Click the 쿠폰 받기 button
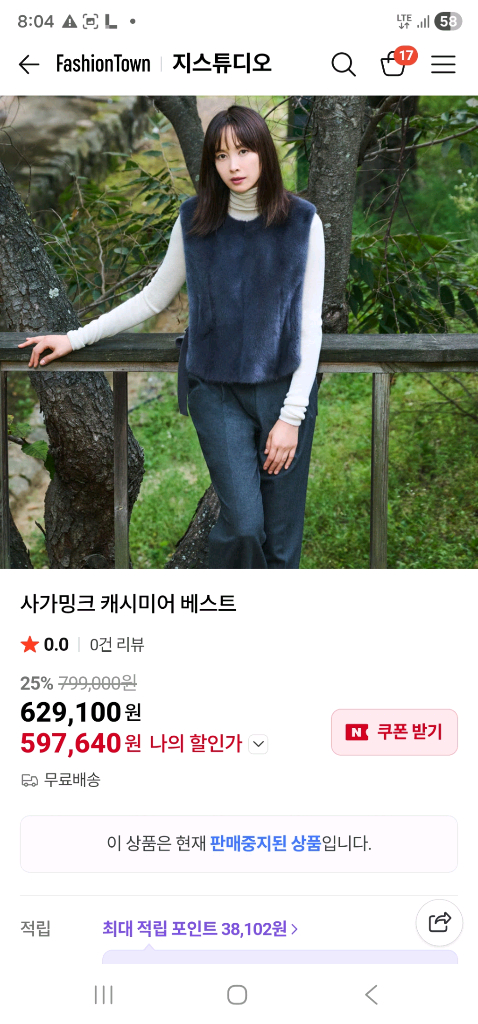This screenshot has height=1024, width=478. (x=394, y=732)
